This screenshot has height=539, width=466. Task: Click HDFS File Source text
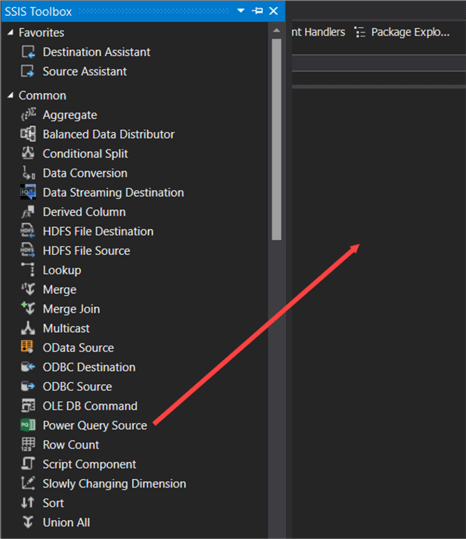click(x=86, y=251)
